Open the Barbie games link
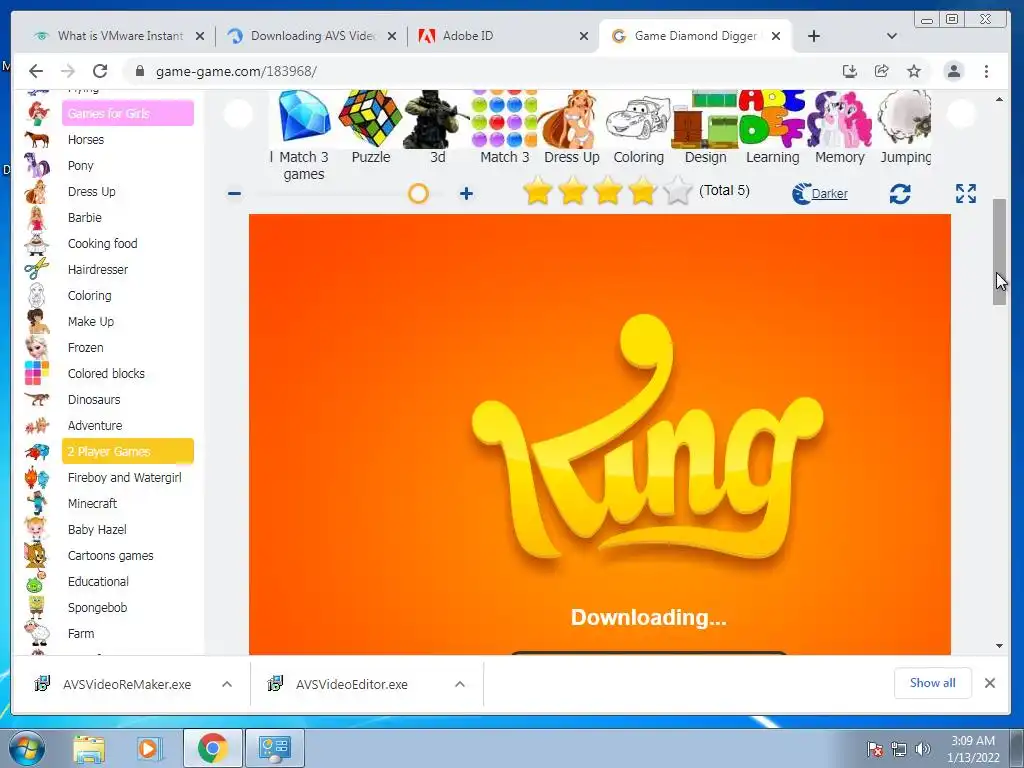The width and height of the screenshot is (1024, 768). [x=84, y=217]
